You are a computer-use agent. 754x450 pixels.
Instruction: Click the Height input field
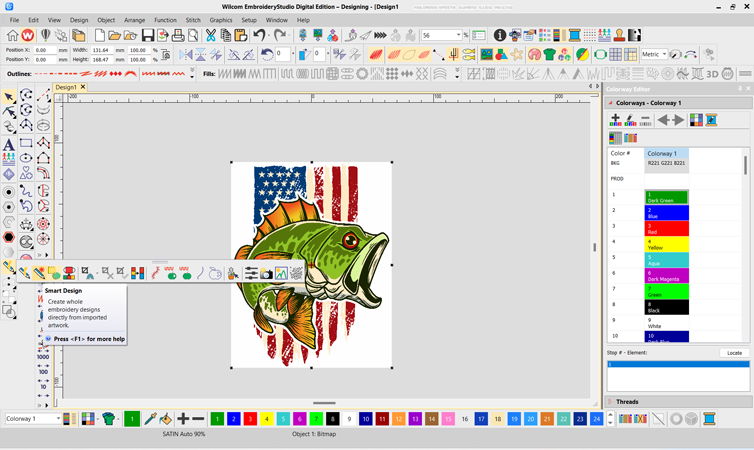pyautogui.click(x=102, y=60)
